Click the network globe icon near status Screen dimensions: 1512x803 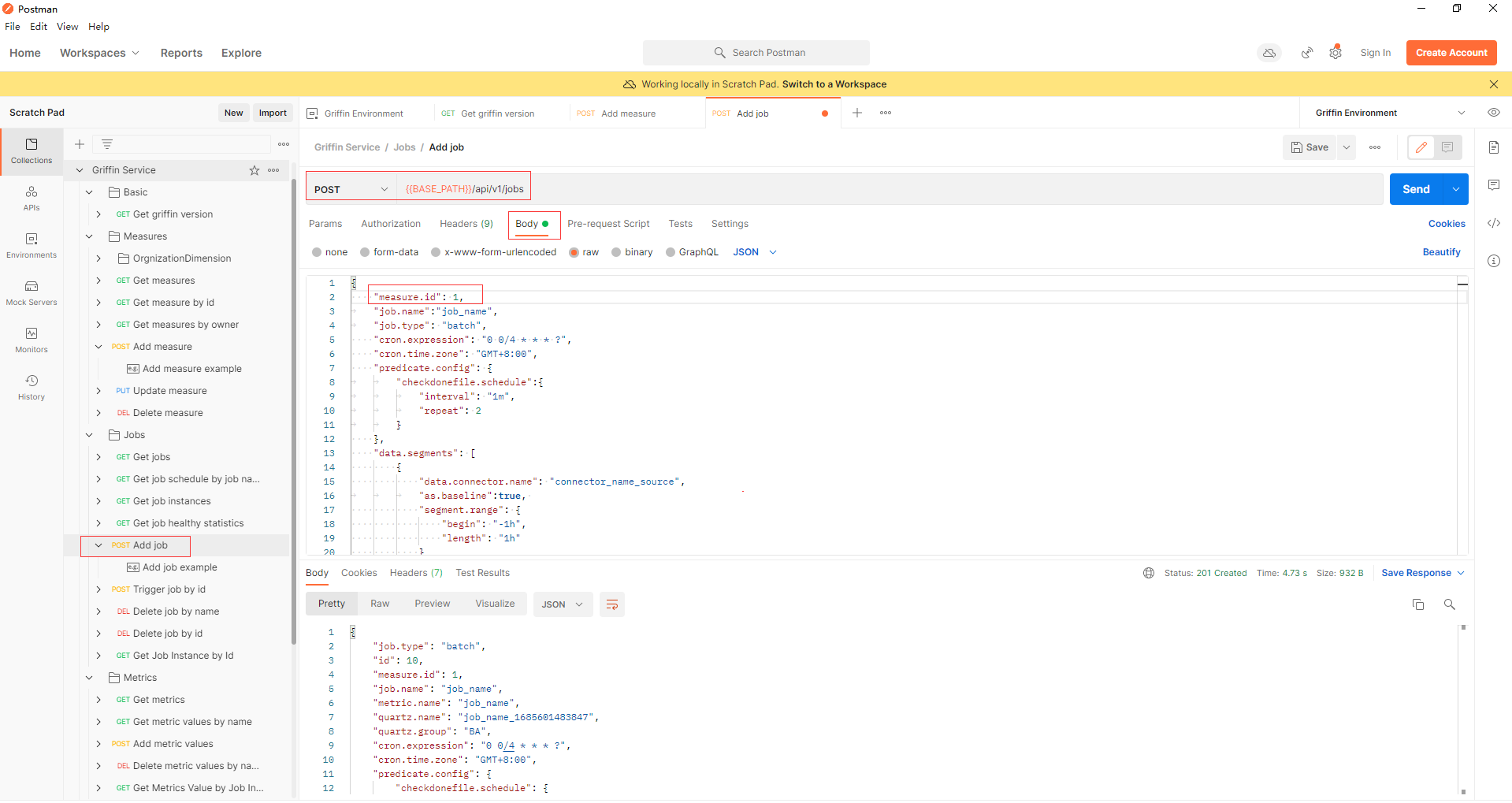(x=1149, y=573)
